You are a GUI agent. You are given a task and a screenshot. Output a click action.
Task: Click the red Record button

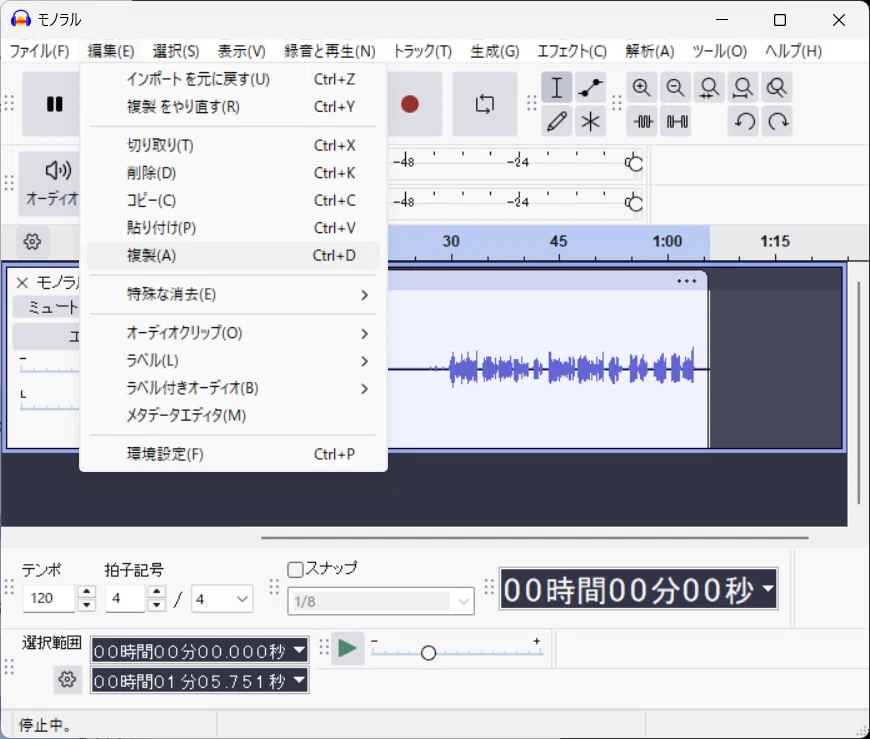(409, 104)
